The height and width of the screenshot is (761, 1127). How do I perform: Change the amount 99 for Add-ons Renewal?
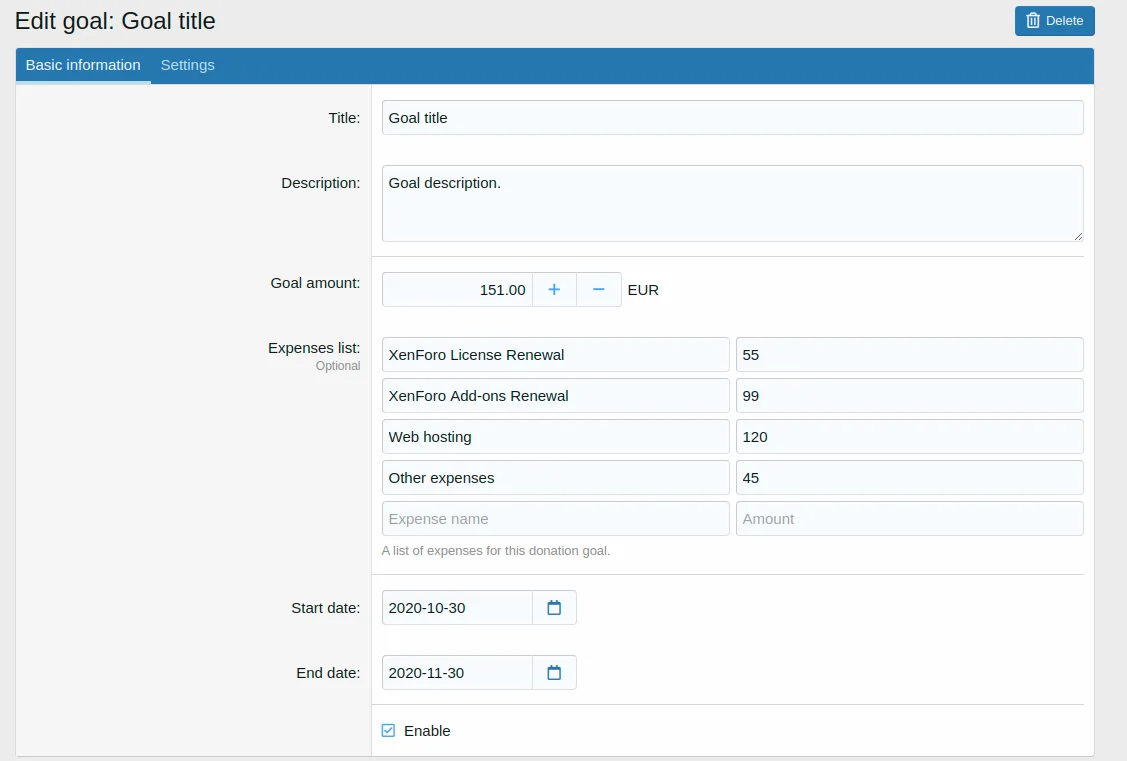click(908, 396)
